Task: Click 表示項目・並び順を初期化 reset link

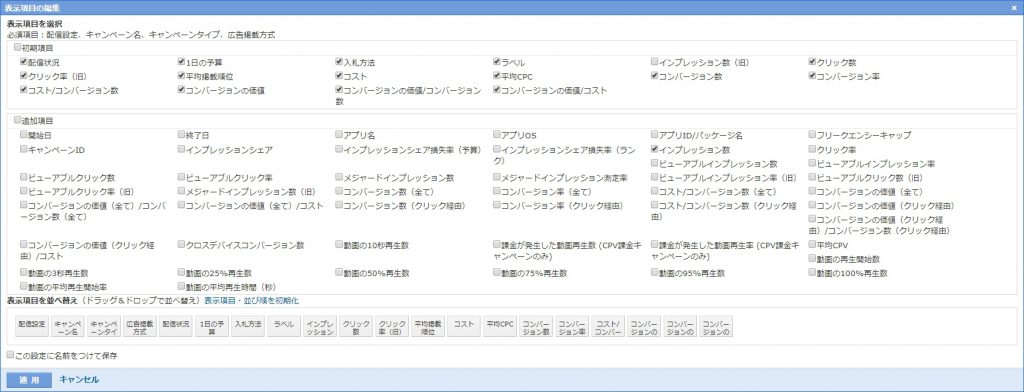Action: tap(251, 301)
